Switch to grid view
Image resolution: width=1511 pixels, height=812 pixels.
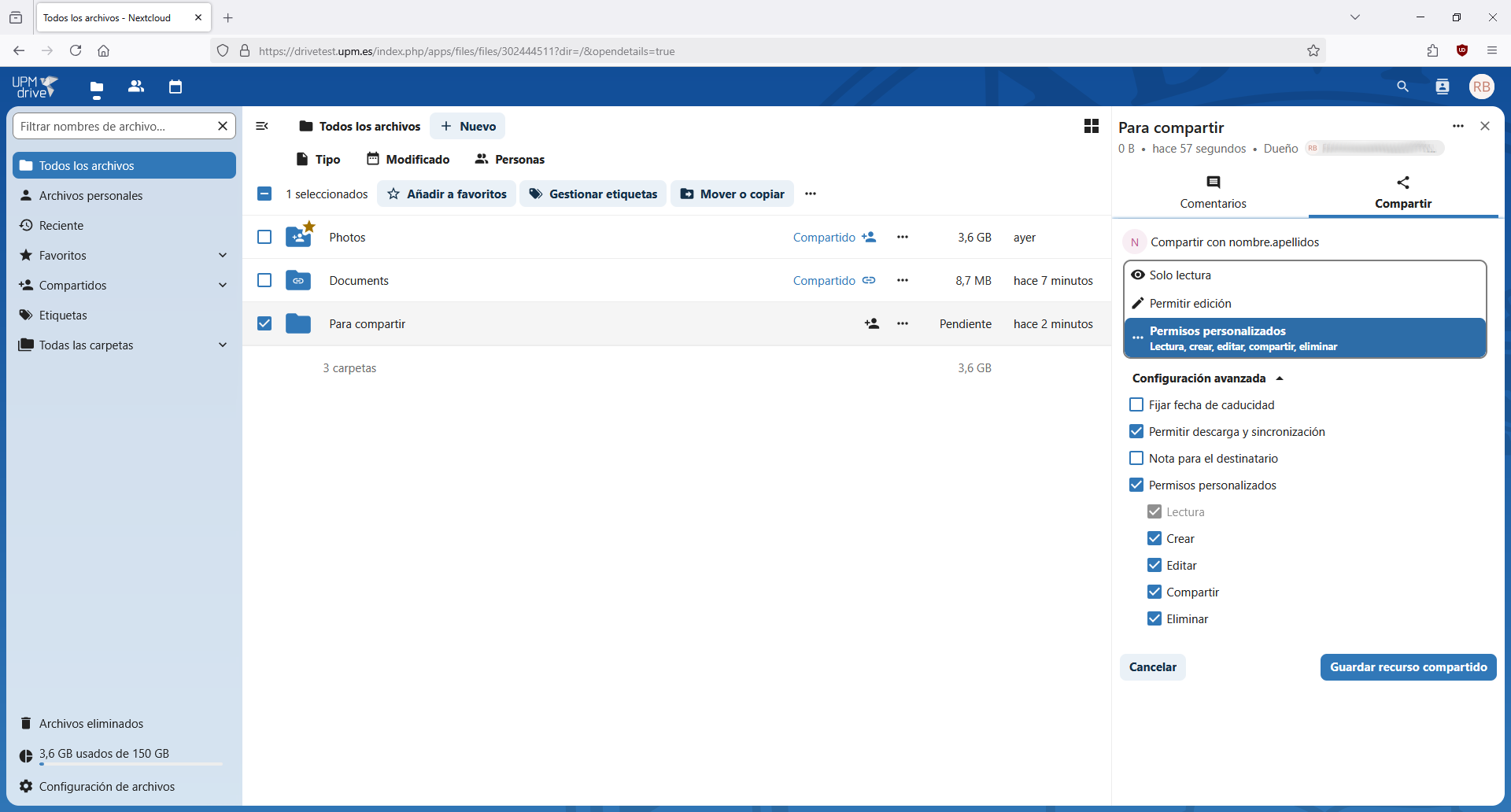1092,126
